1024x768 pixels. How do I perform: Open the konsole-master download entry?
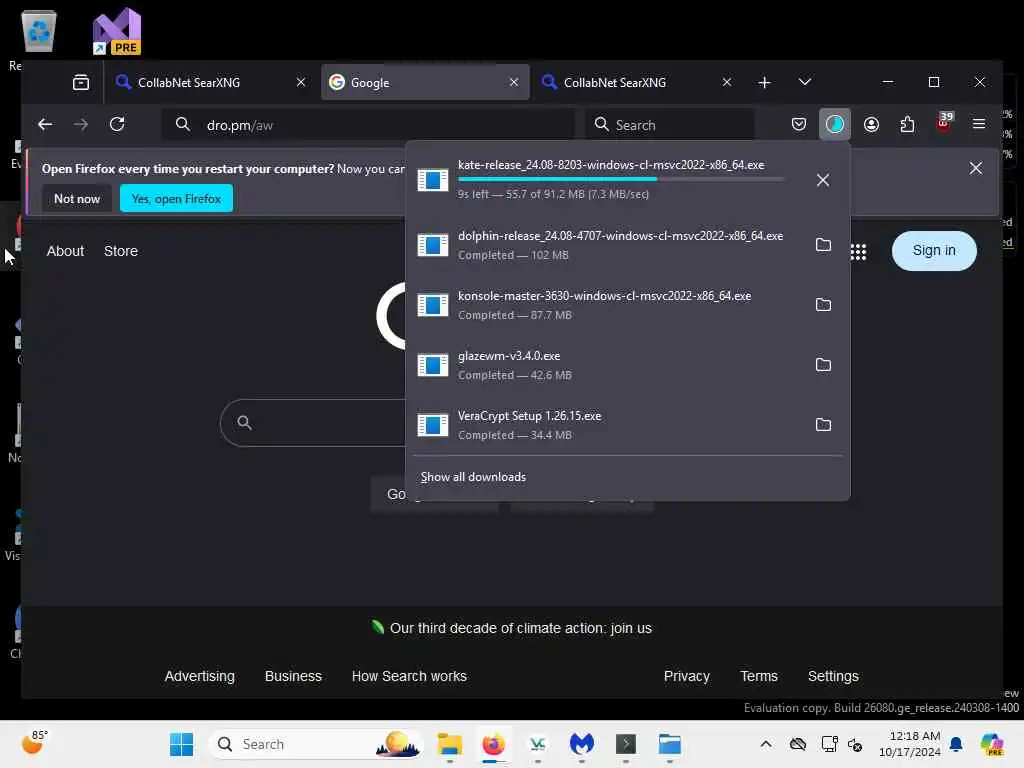(x=607, y=305)
